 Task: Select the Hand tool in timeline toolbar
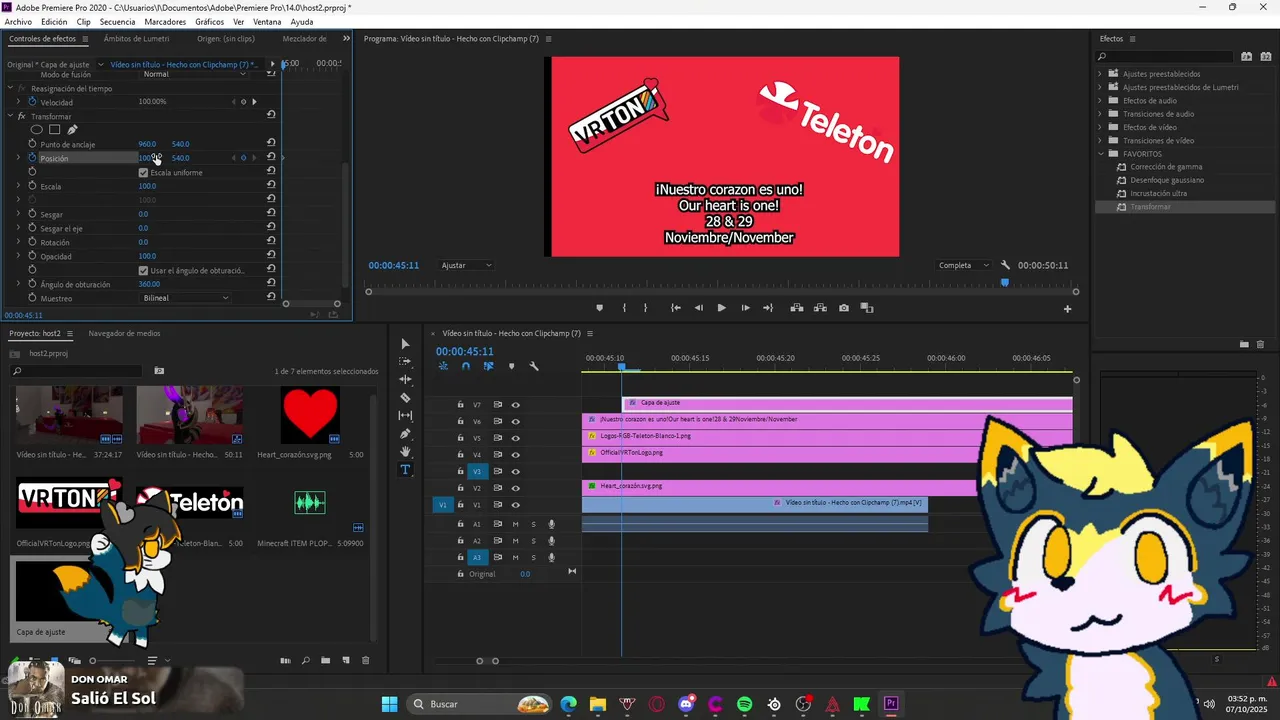click(x=405, y=451)
